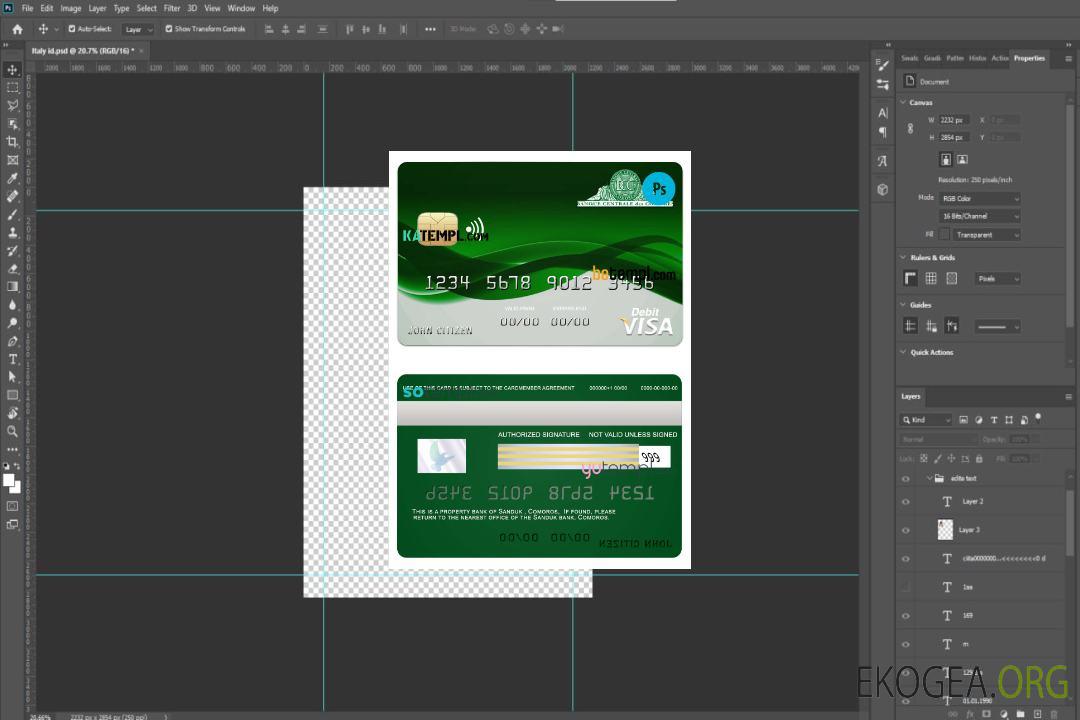Set canvas to landscape orientation
This screenshot has width=1080, height=720.
tap(962, 160)
